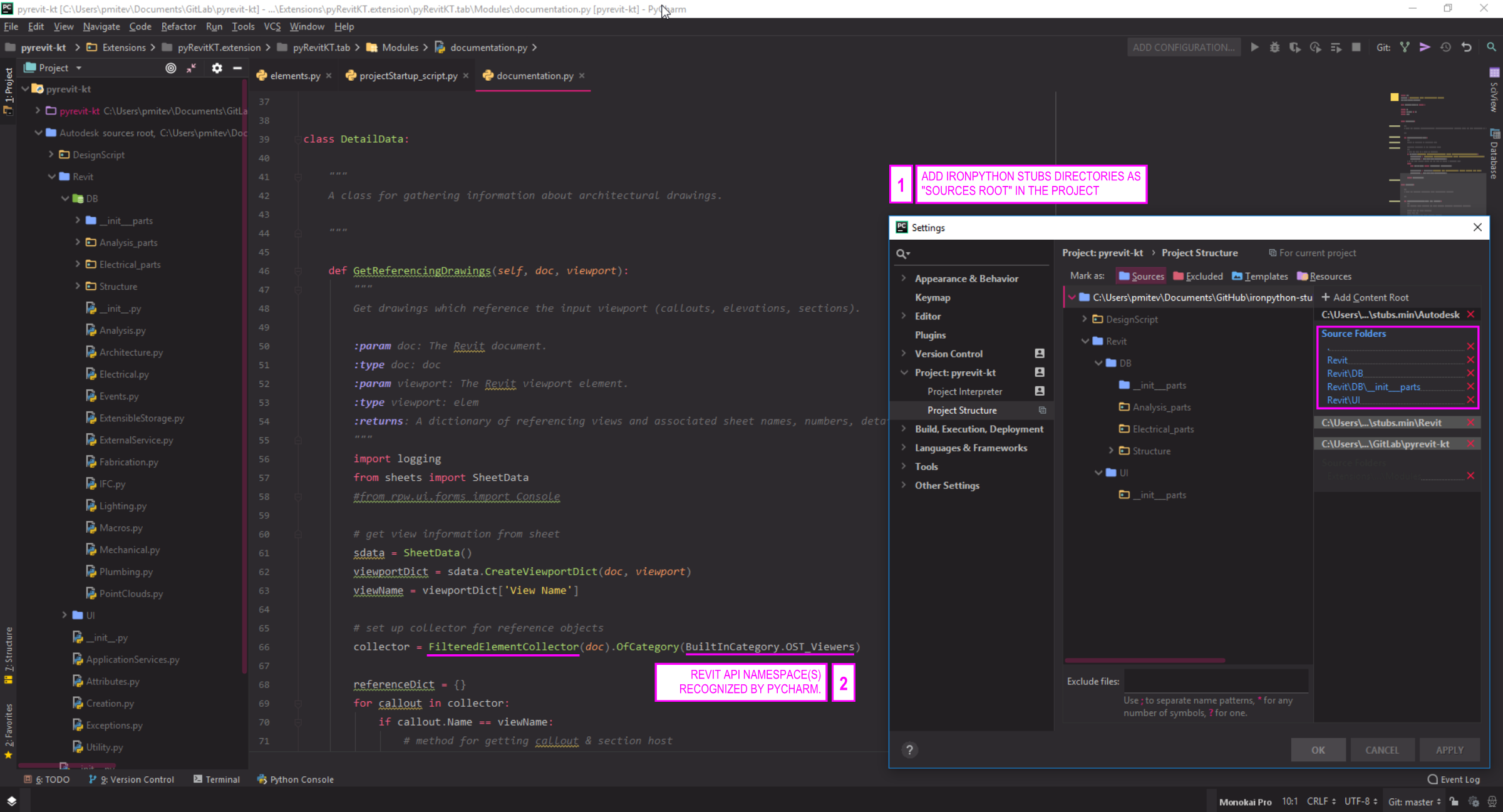Close the elements.py tab

[329, 76]
